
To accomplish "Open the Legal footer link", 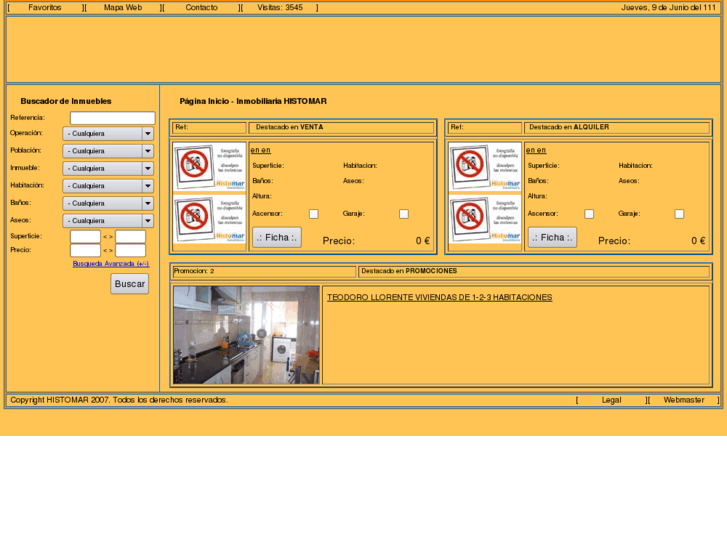I will point(611,400).
